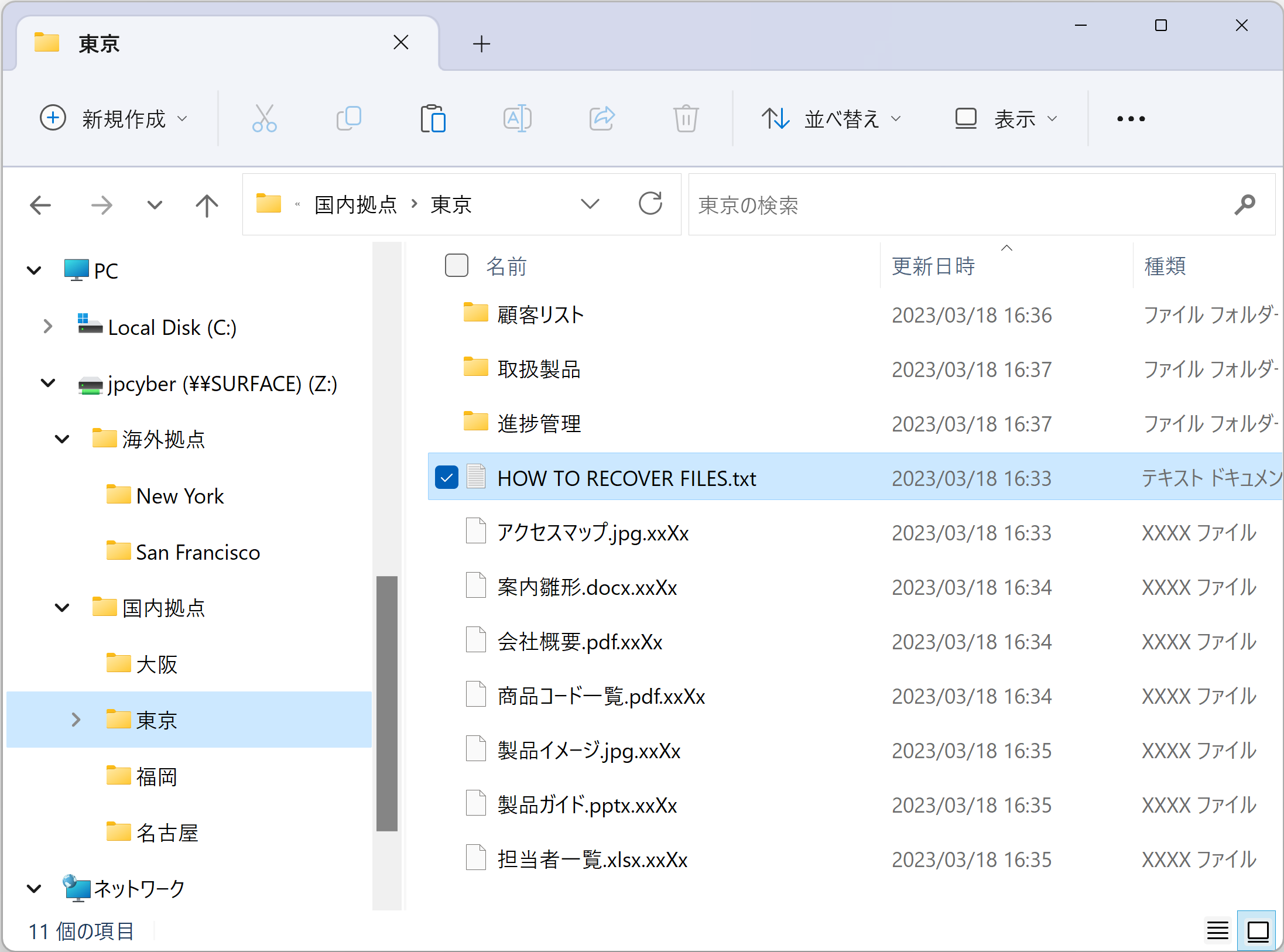
Task: Open the 並べ替え sort dropdown
Action: click(830, 119)
